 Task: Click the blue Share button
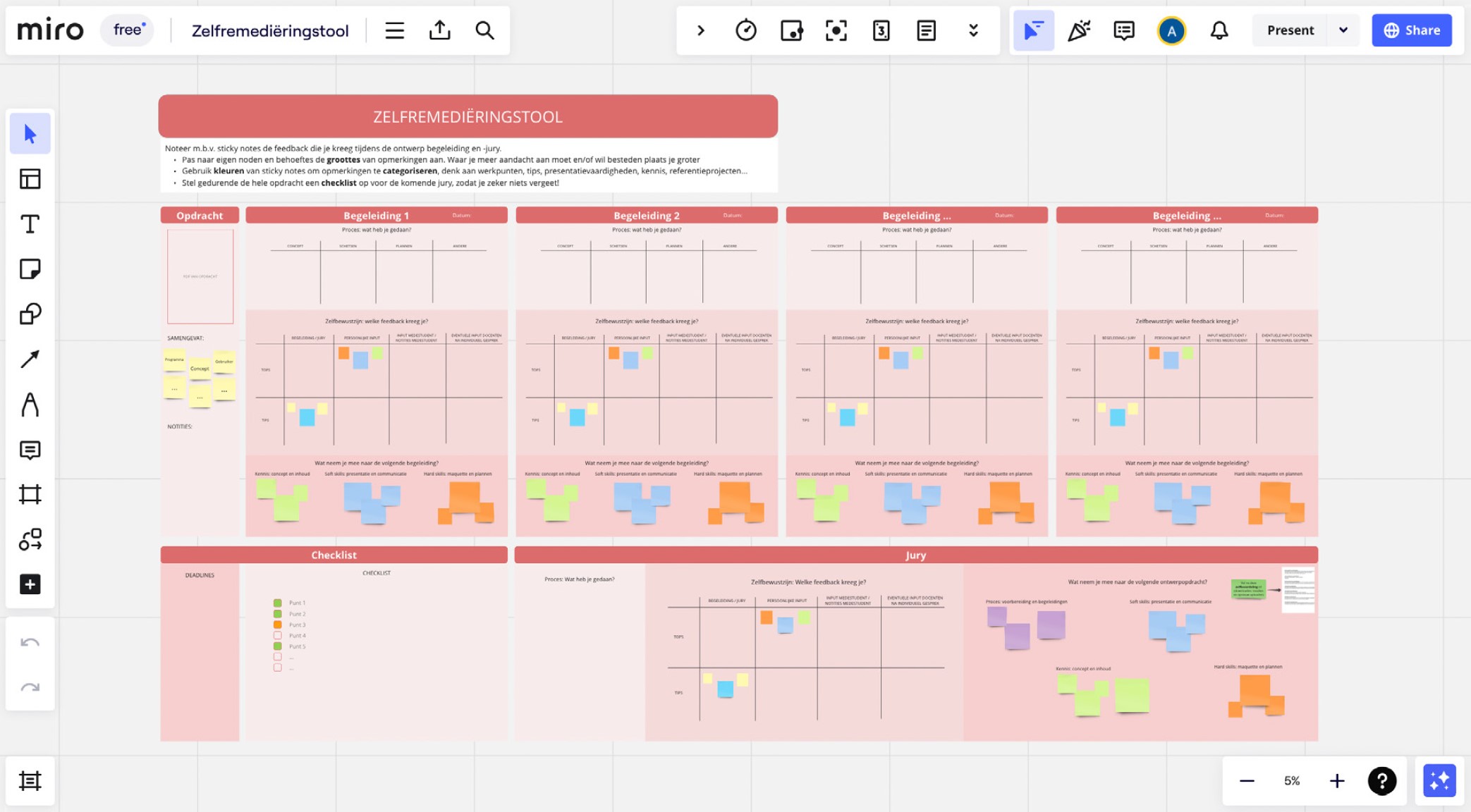[1412, 30]
